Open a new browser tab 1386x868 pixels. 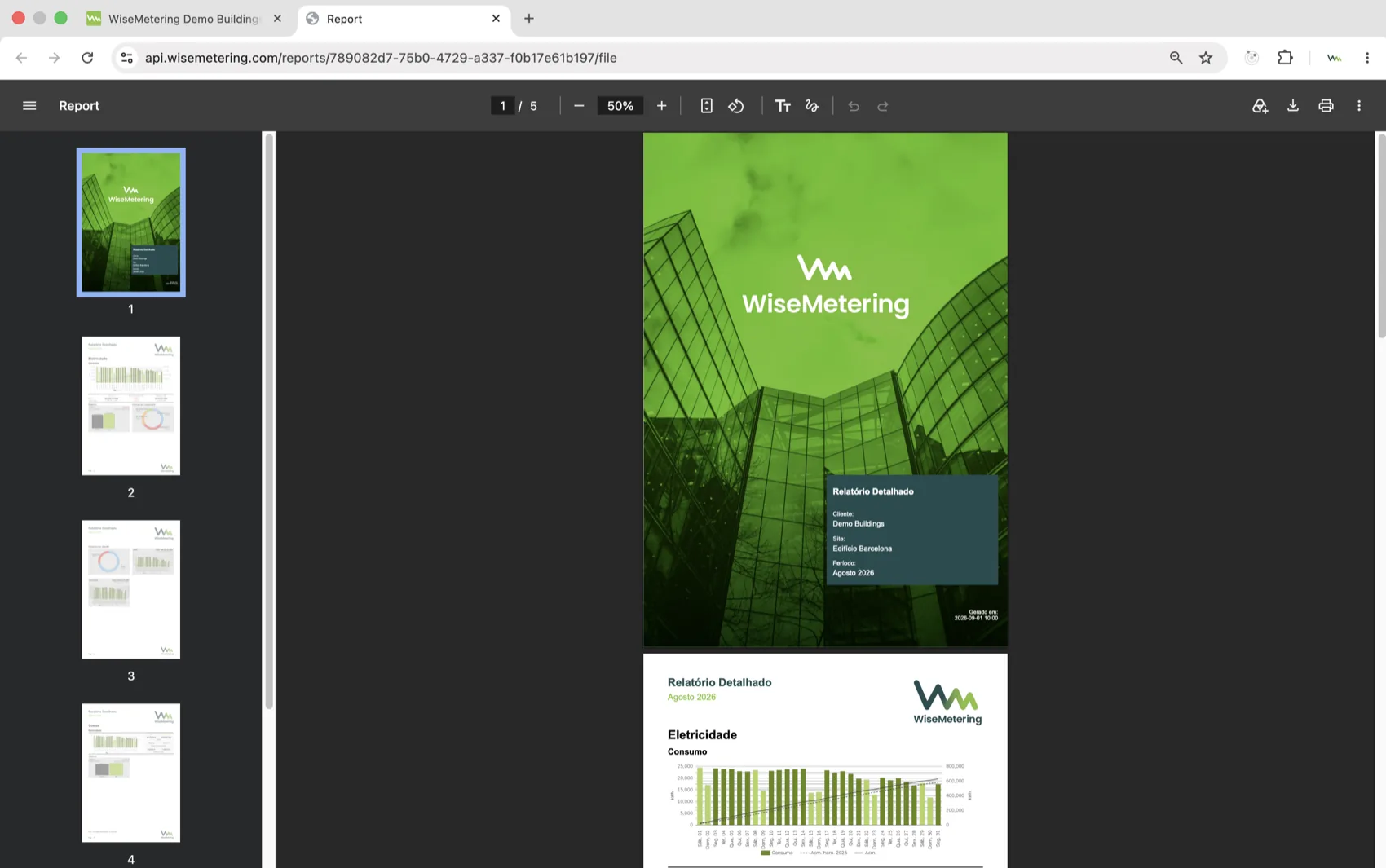point(528,18)
